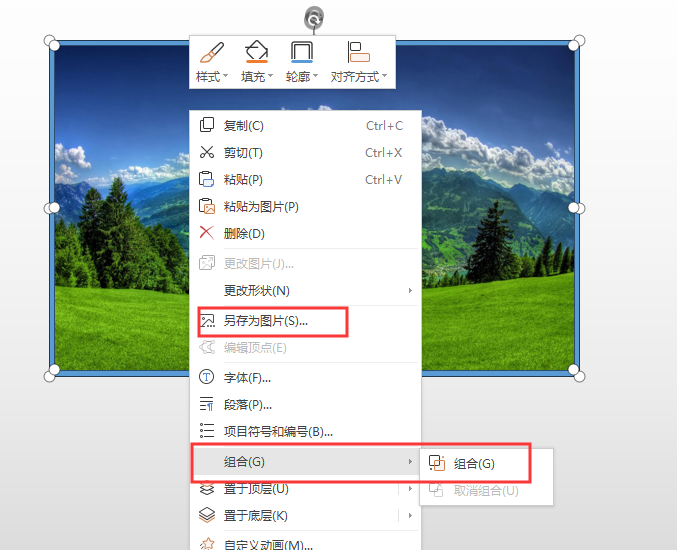The width and height of the screenshot is (677, 550).
Task: Open the 段落(P)... dialog entry
Action: coord(305,405)
